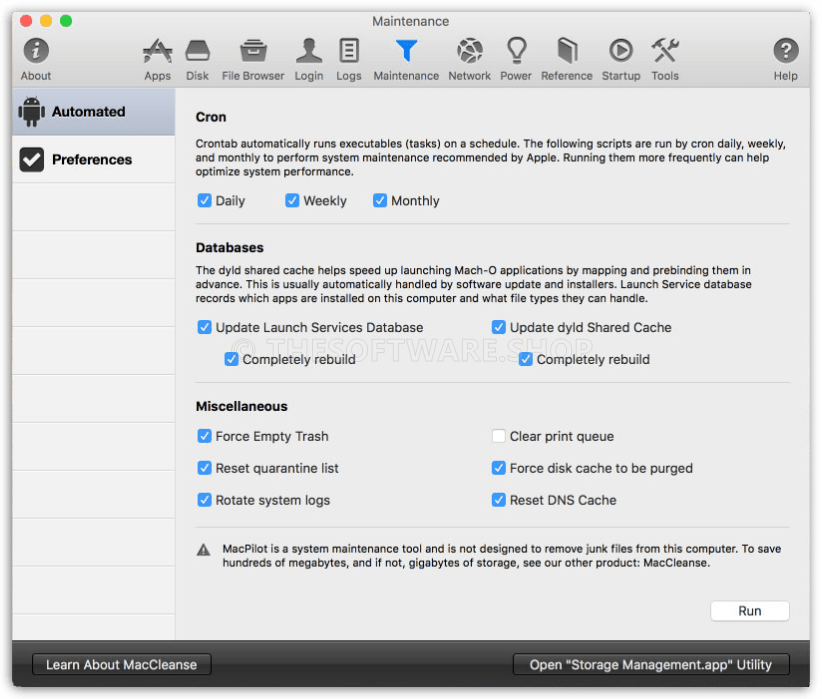Open the Logs viewer
Image resolution: width=822 pixels, height=699 pixels.
pos(348,56)
